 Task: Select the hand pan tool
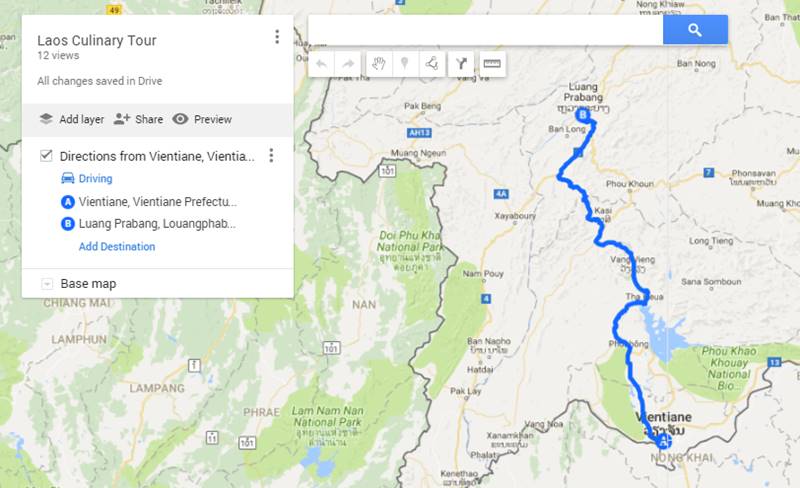coord(379,64)
